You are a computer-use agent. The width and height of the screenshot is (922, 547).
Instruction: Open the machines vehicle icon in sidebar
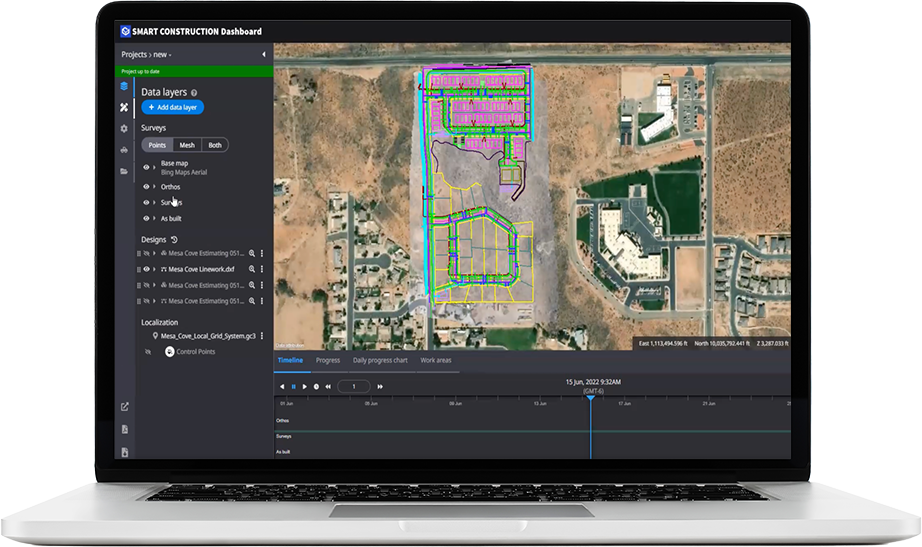[x=124, y=150]
